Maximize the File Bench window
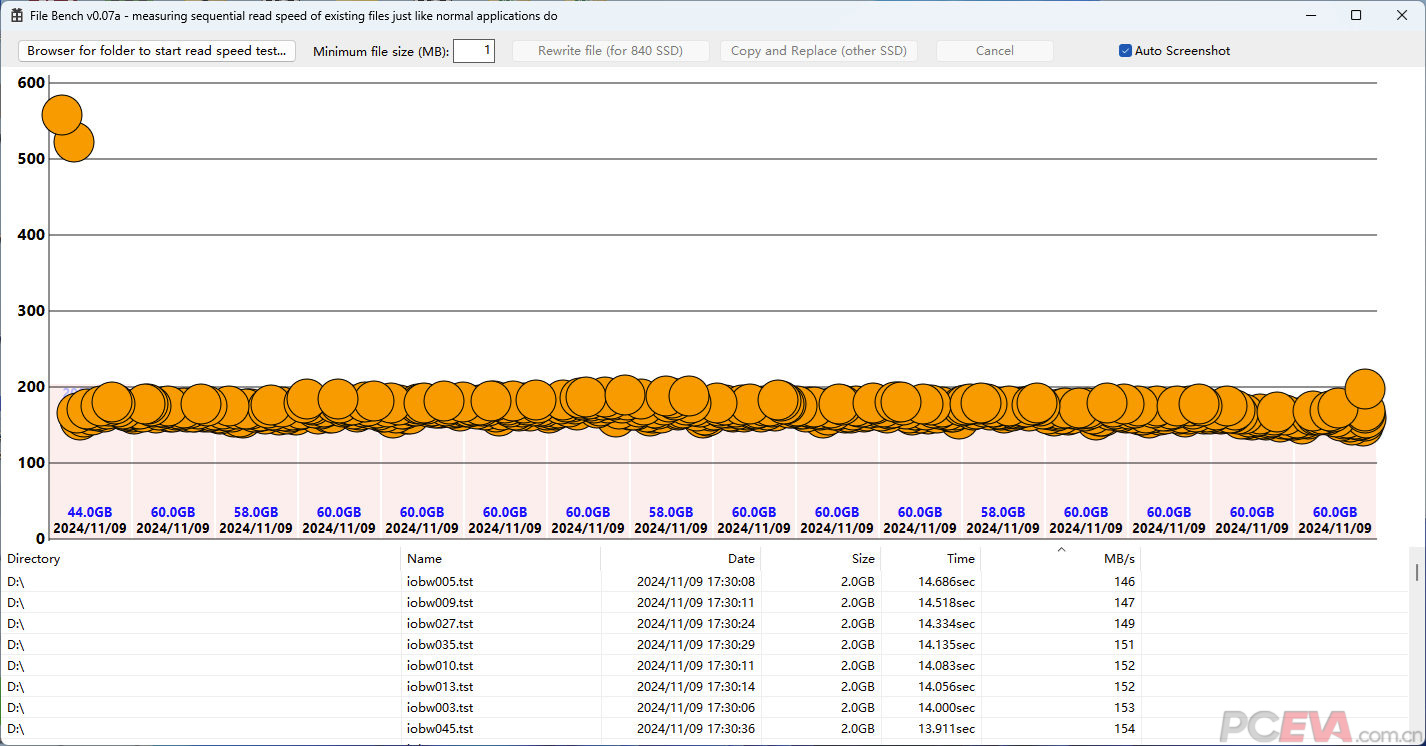This screenshot has height=746, width=1426. (1356, 16)
